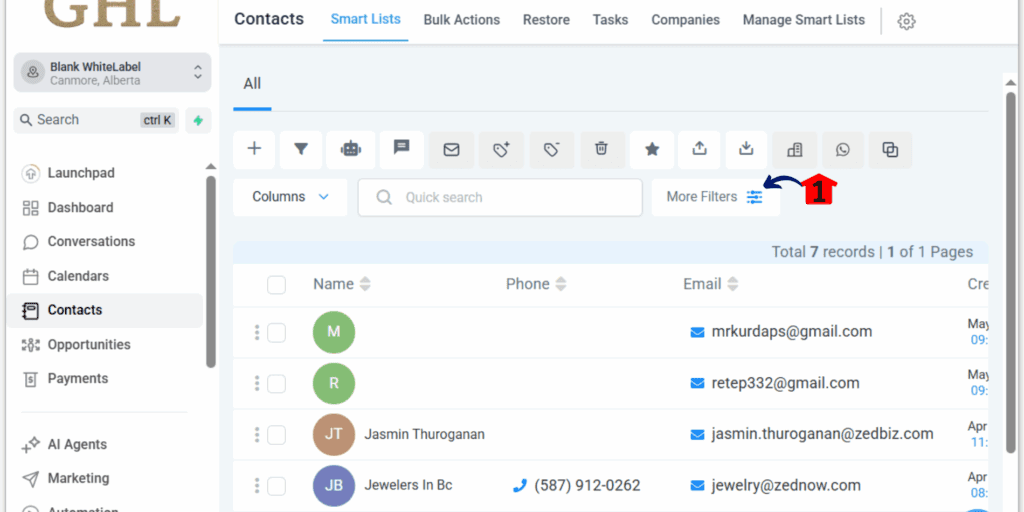The height and width of the screenshot is (512, 1024).
Task: Select the All smart list tab
Action: (252, 84)
